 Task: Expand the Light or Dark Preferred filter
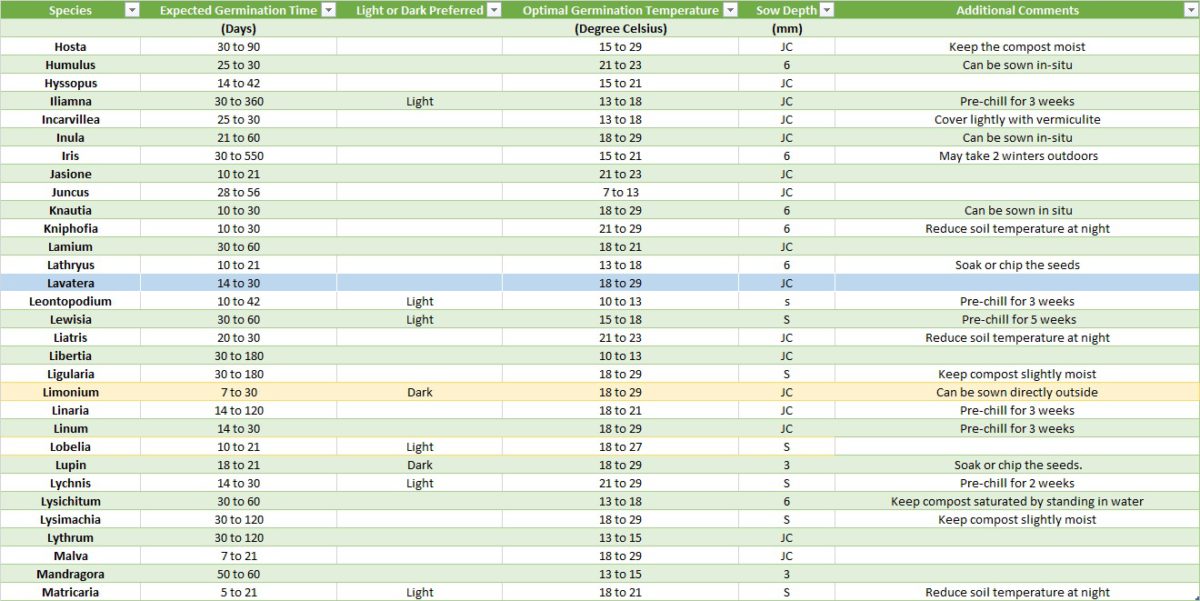(493, 10)
